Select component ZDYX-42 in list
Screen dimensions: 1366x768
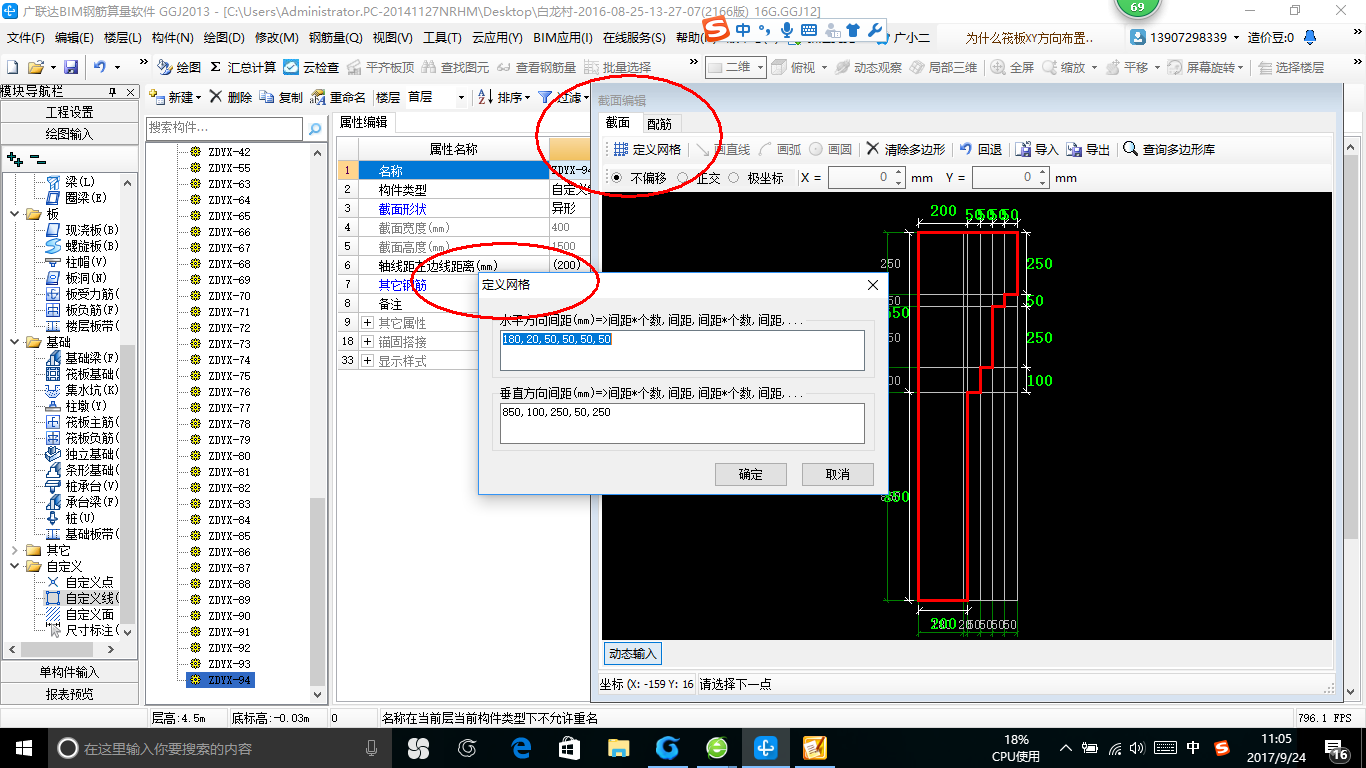pos(229,152)
